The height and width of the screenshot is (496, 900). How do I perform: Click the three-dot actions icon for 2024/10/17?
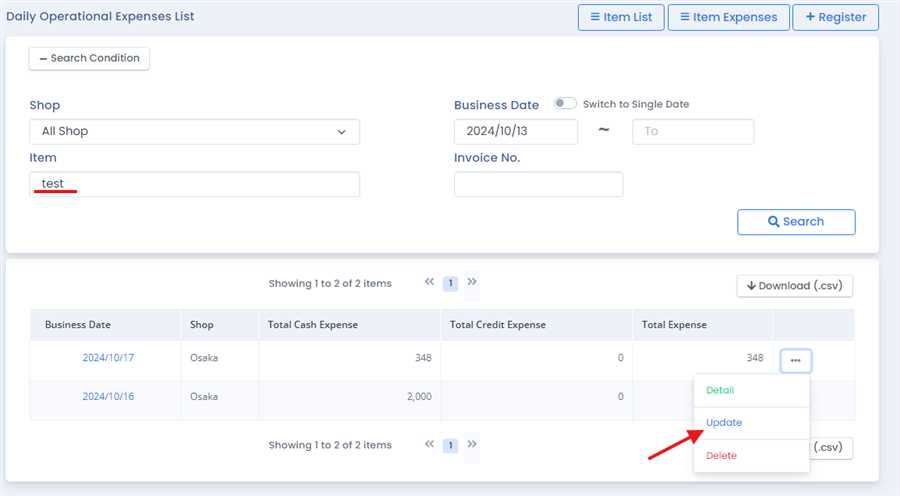click(796, 360)
